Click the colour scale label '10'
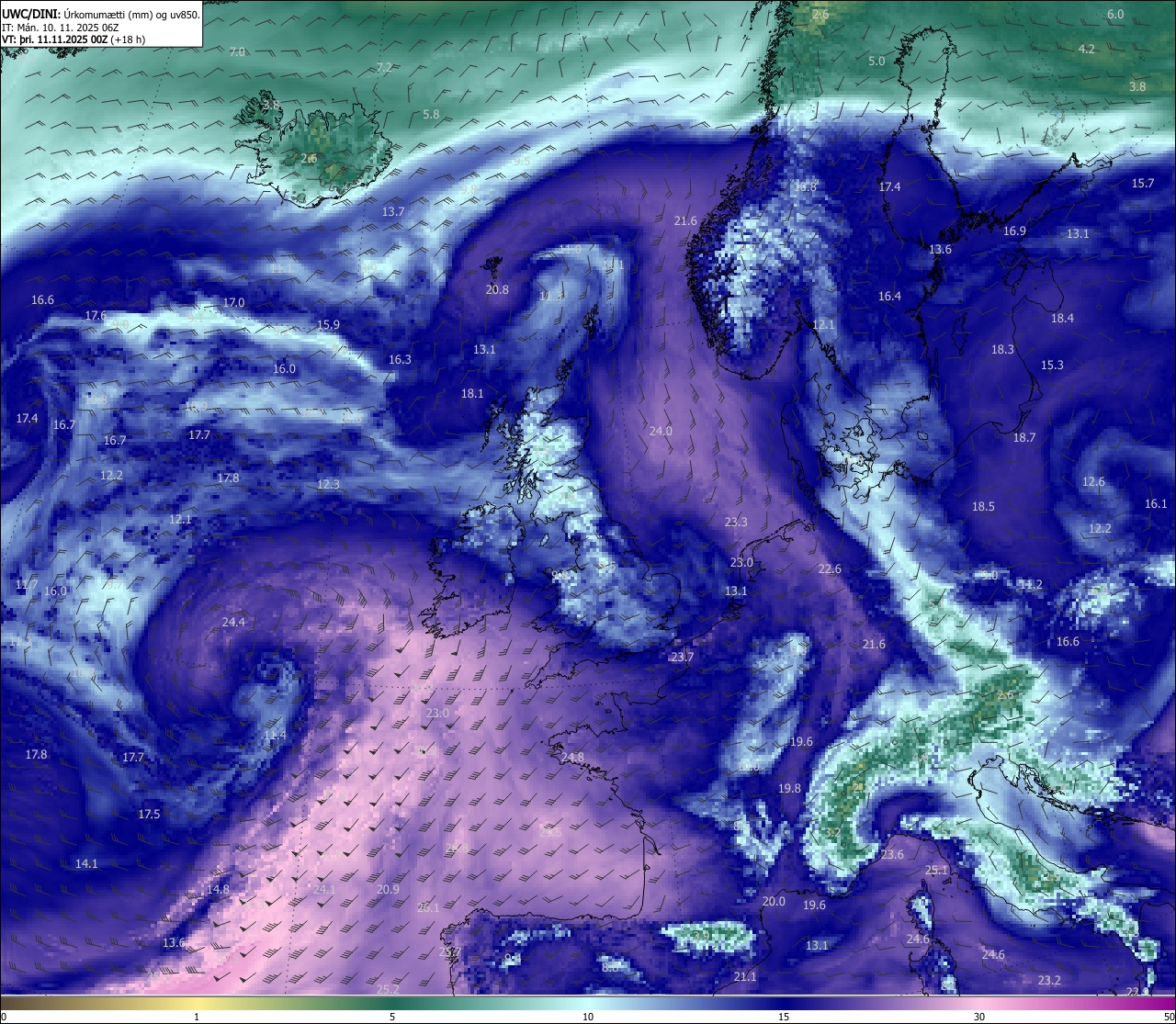 (x=588, y=1017)
